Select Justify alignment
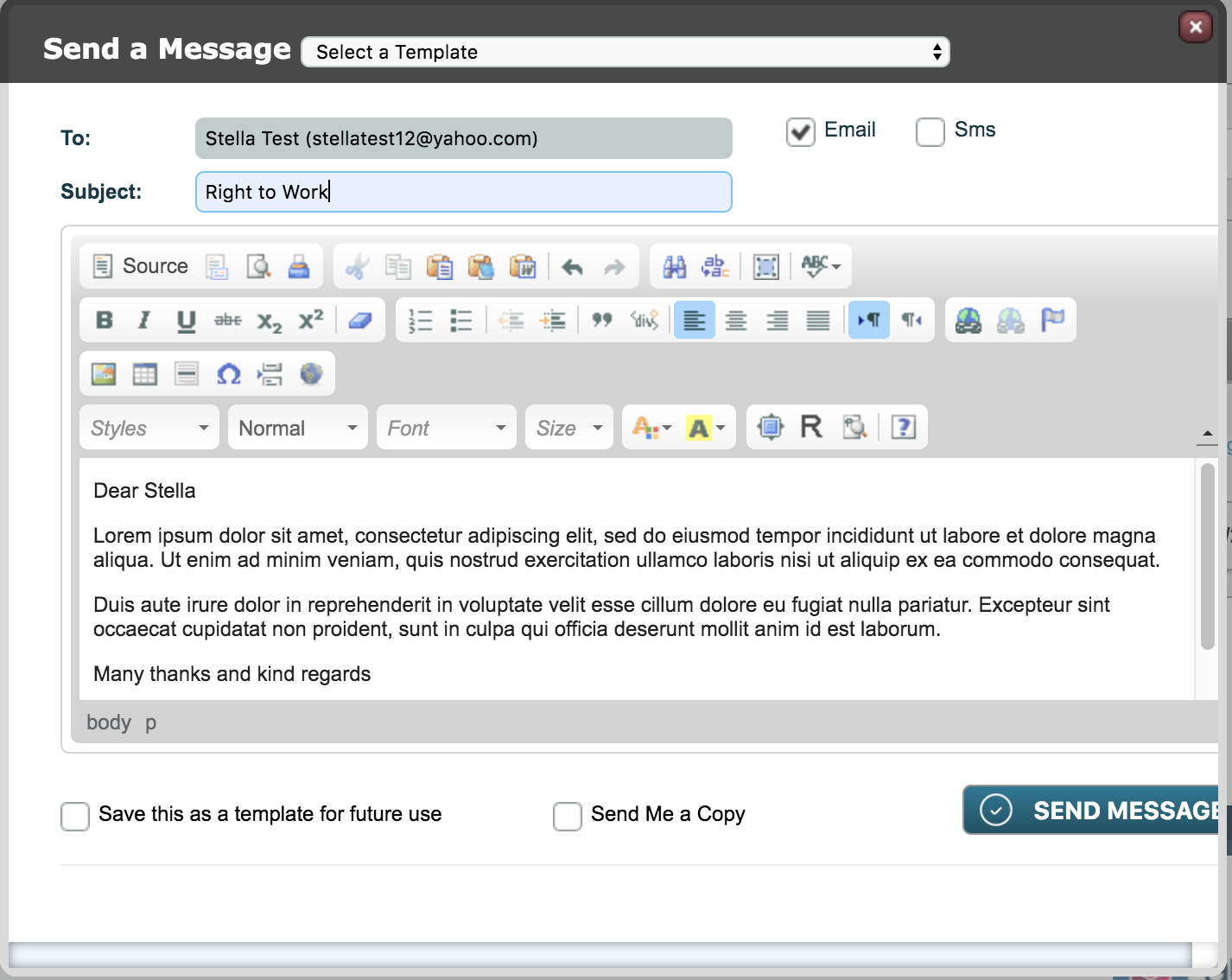This screenshot has height=980, width=1232. tap(818, 320)
